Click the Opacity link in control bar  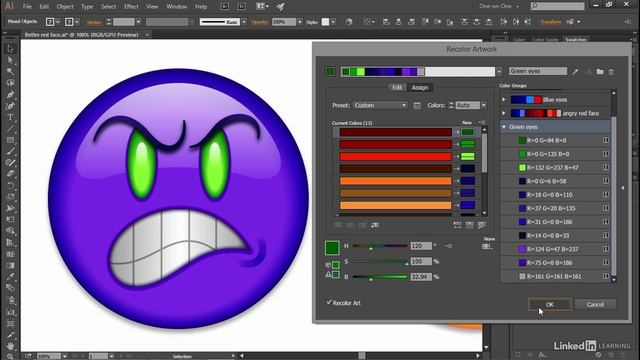coord(260,22)
